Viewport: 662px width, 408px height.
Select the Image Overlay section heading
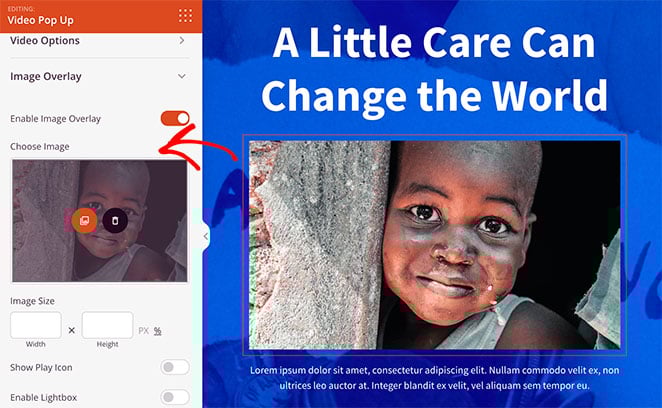coord(46,76)
